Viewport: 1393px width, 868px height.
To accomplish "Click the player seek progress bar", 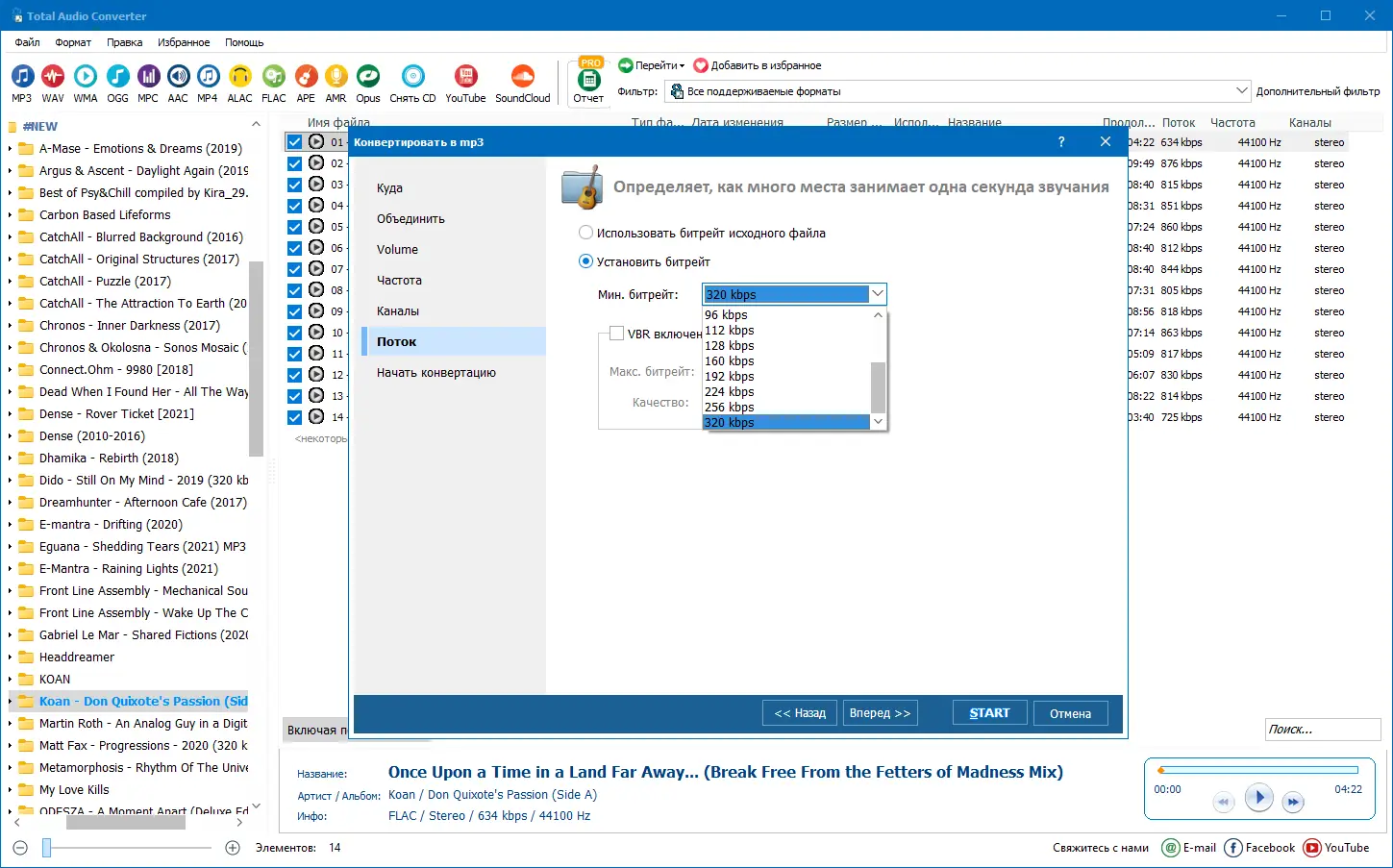I will click(x=1257, y=770).
